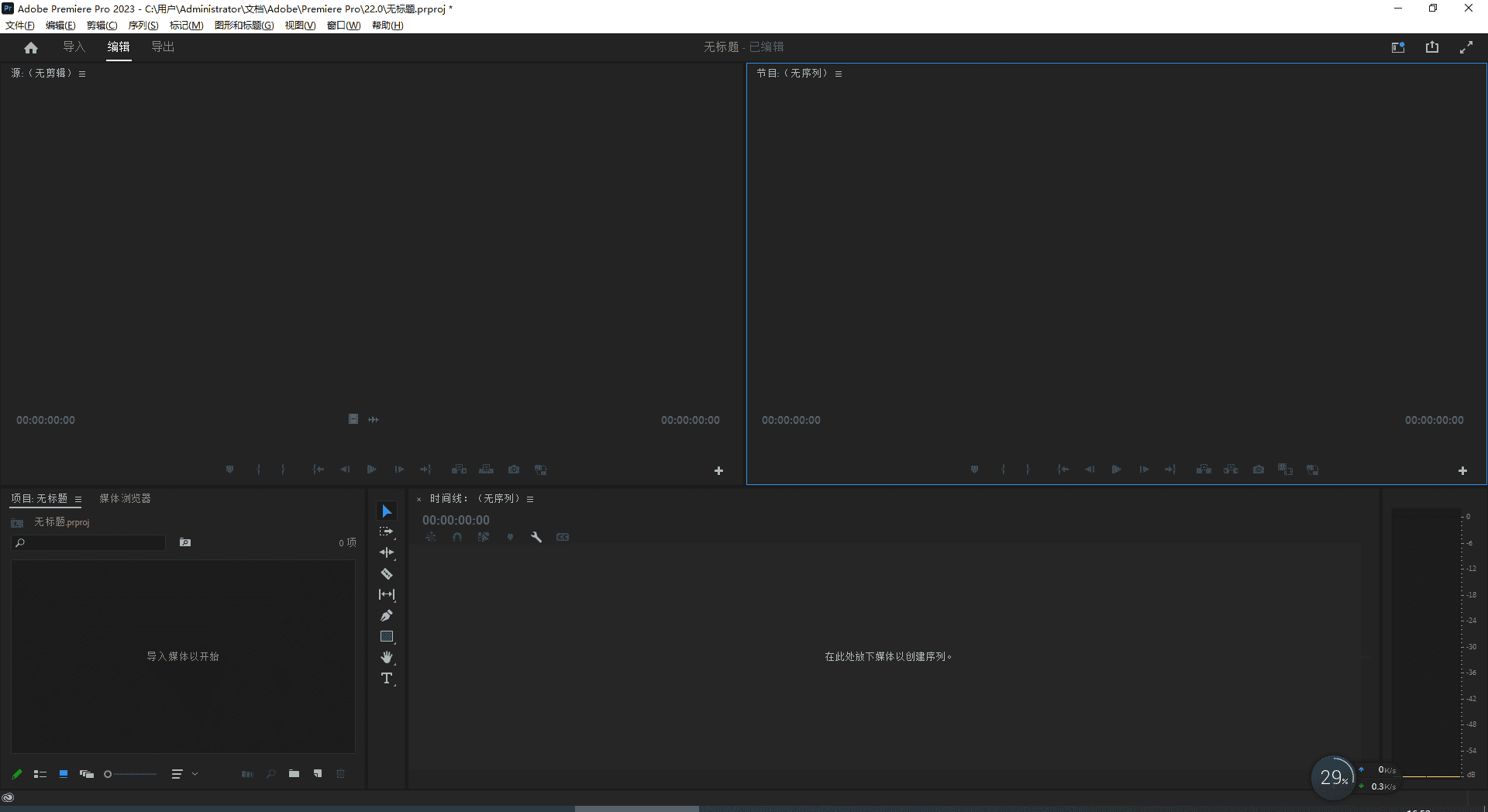Viewport: 1488px width, 812px height.
Task: Toggle the project writable pencil icon
Action: click(17, 773)
